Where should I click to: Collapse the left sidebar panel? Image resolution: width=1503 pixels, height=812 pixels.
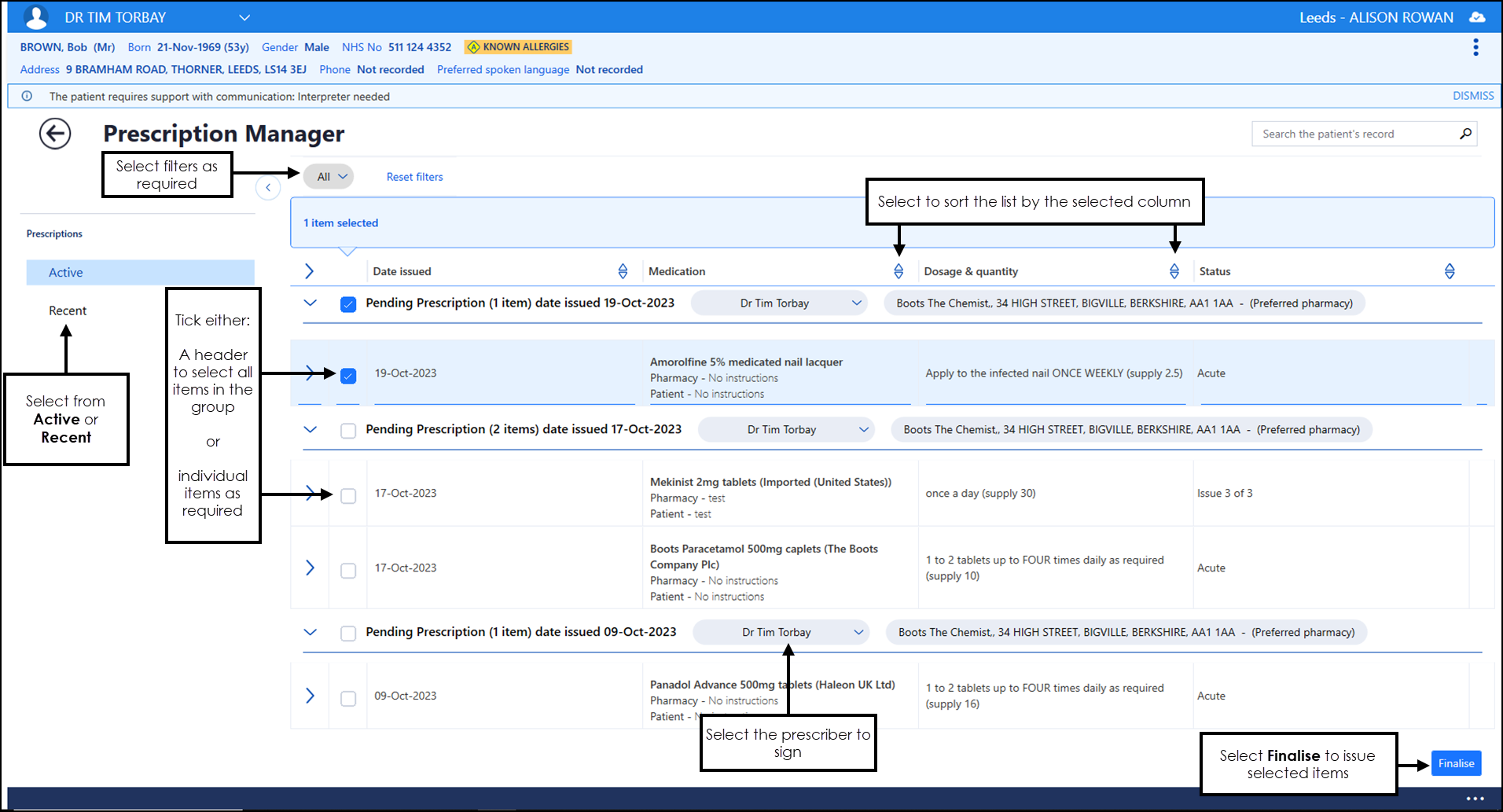(x=268, y=188)
